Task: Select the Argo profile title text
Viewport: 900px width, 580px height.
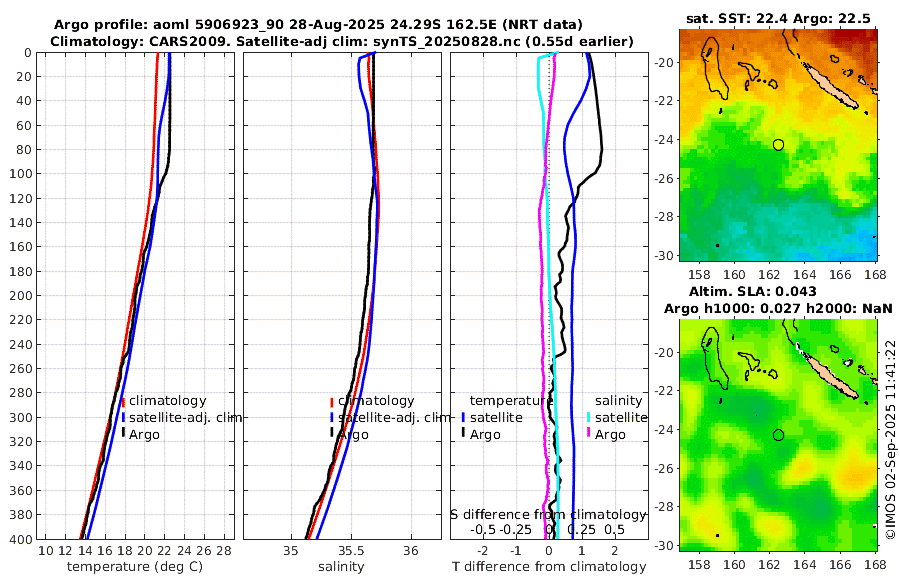Action: (318, 25)
